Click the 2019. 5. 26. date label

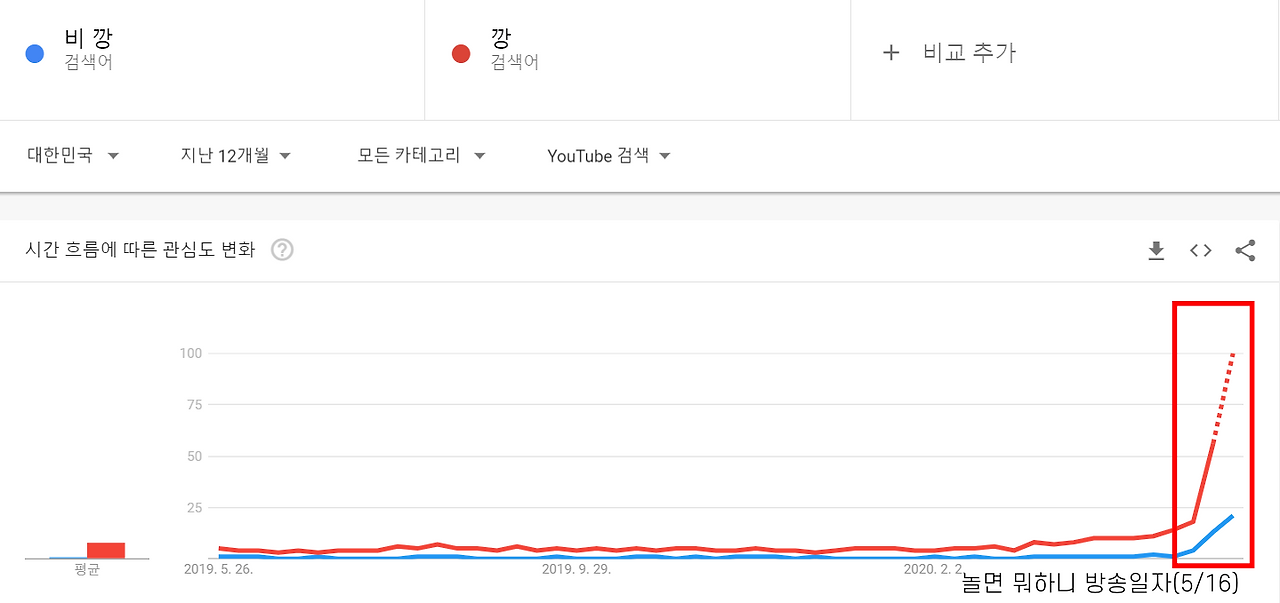(219, 569)
